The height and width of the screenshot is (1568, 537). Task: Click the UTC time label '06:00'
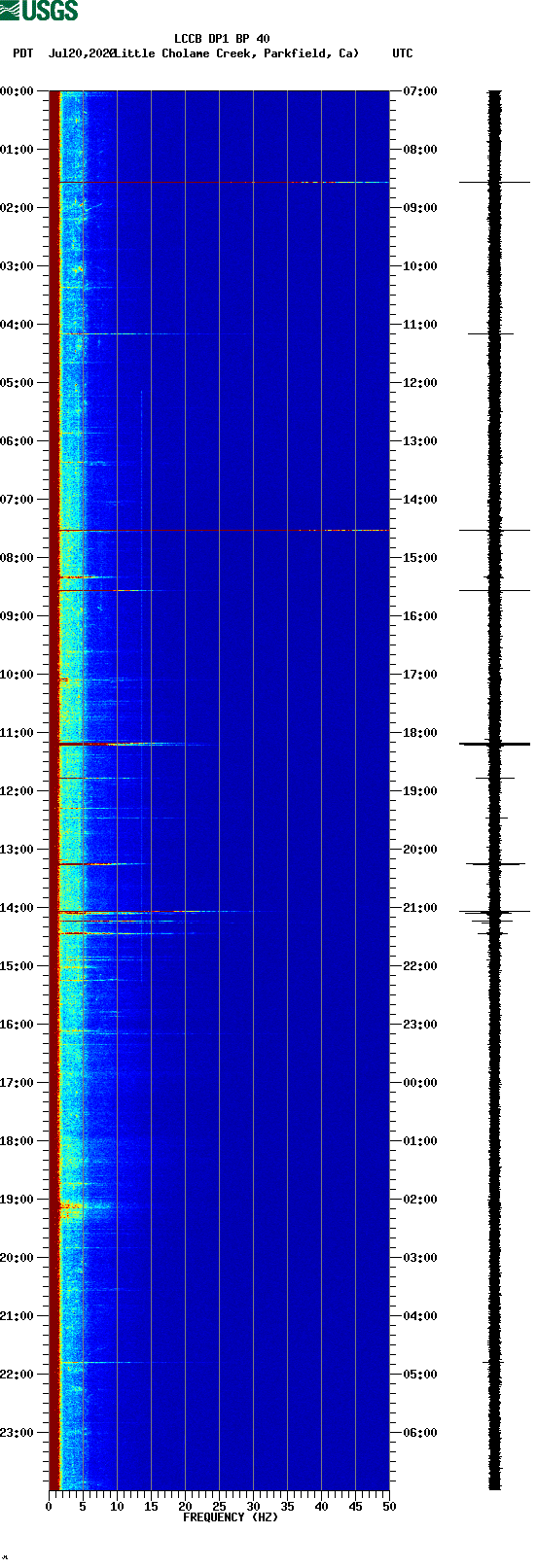(420, 1433)
